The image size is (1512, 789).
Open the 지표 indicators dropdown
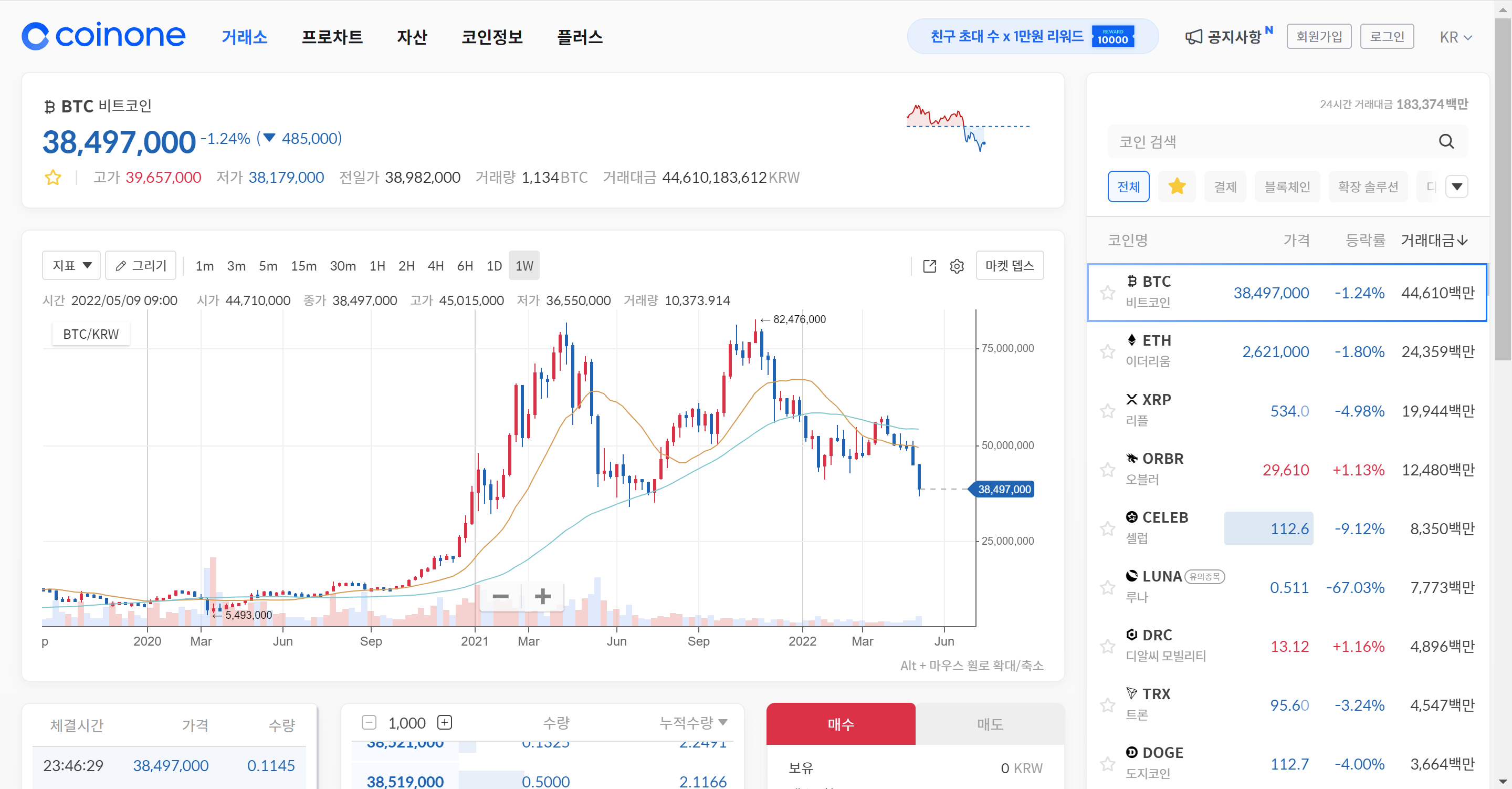71,266
